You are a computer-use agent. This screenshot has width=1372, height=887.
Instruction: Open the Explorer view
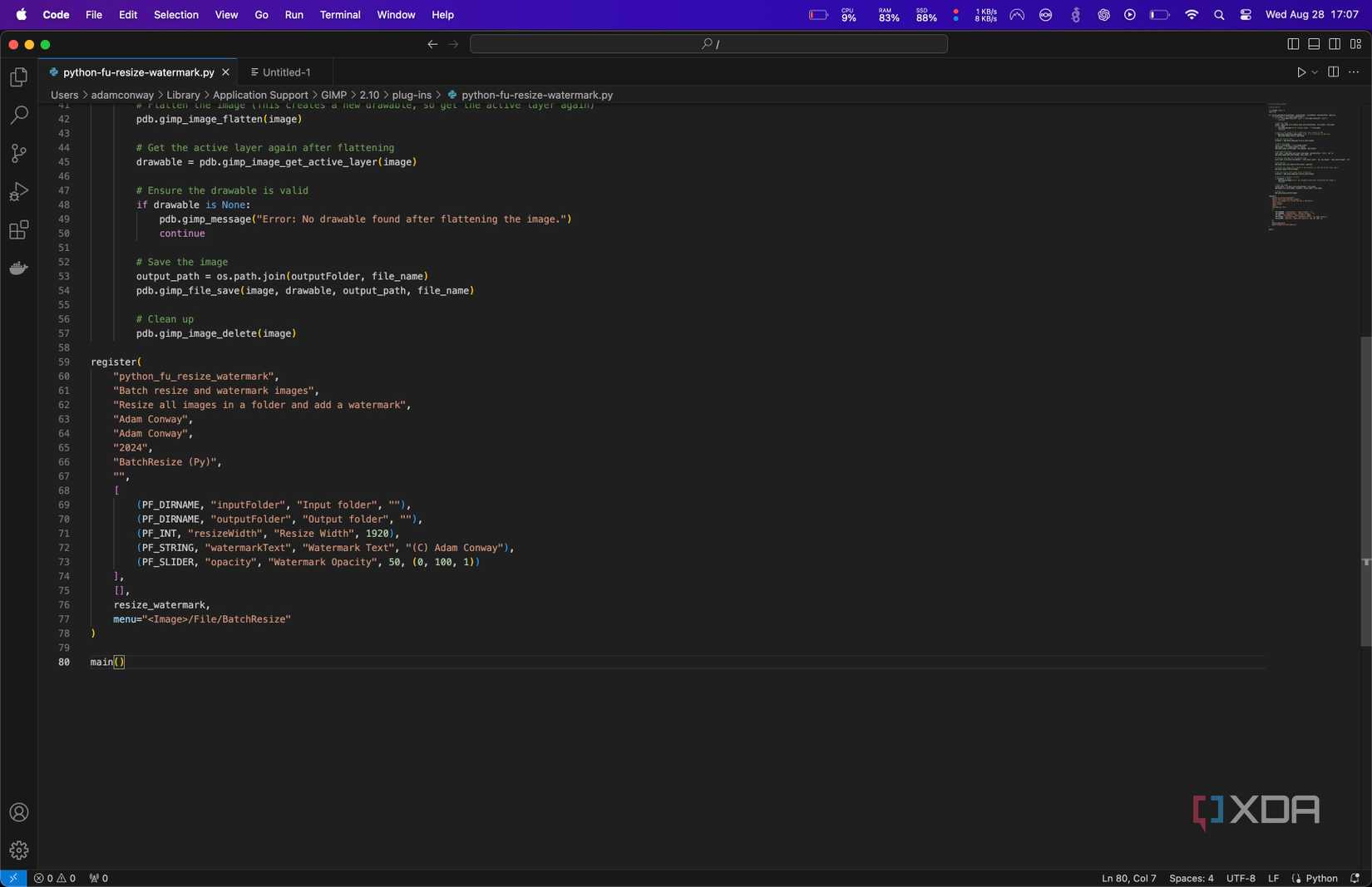coord(18,76)
